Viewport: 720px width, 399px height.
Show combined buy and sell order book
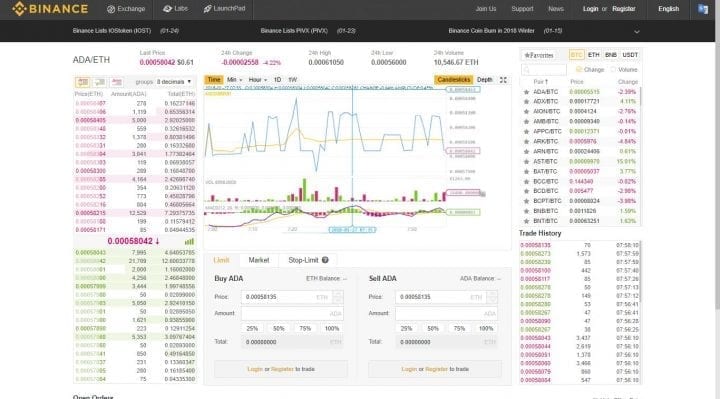click(x=83, y=82)
